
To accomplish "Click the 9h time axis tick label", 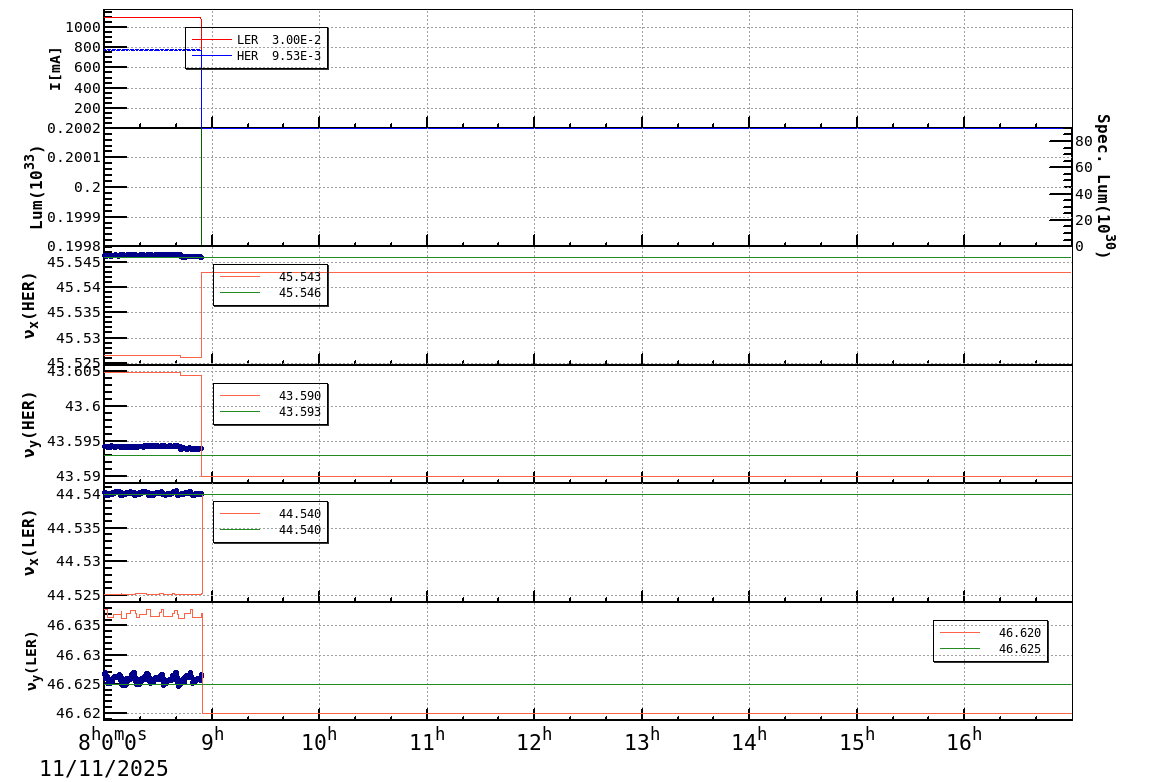I will 212,741.
